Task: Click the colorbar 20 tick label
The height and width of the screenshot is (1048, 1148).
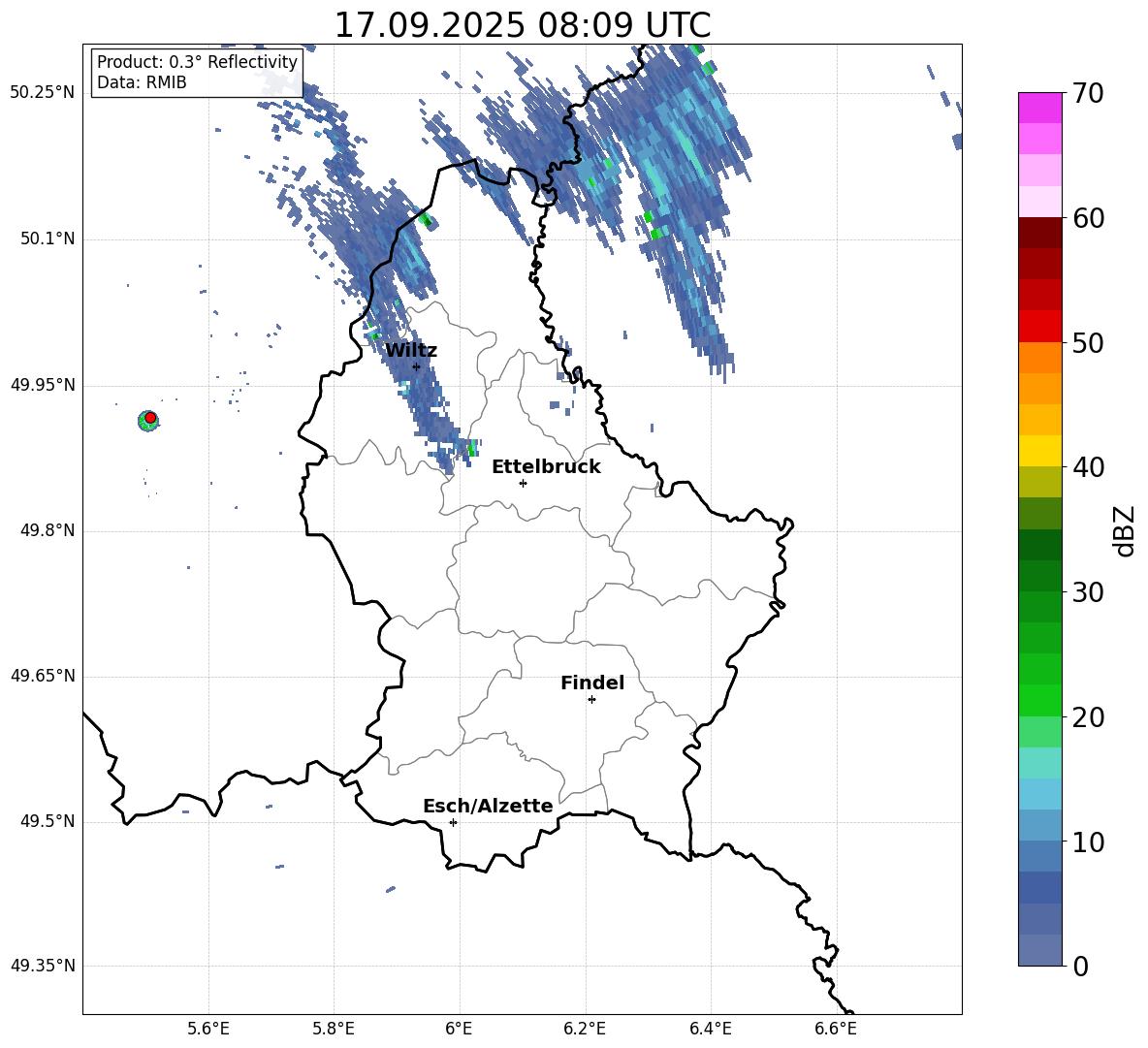Action: (x=1088, y=717)
